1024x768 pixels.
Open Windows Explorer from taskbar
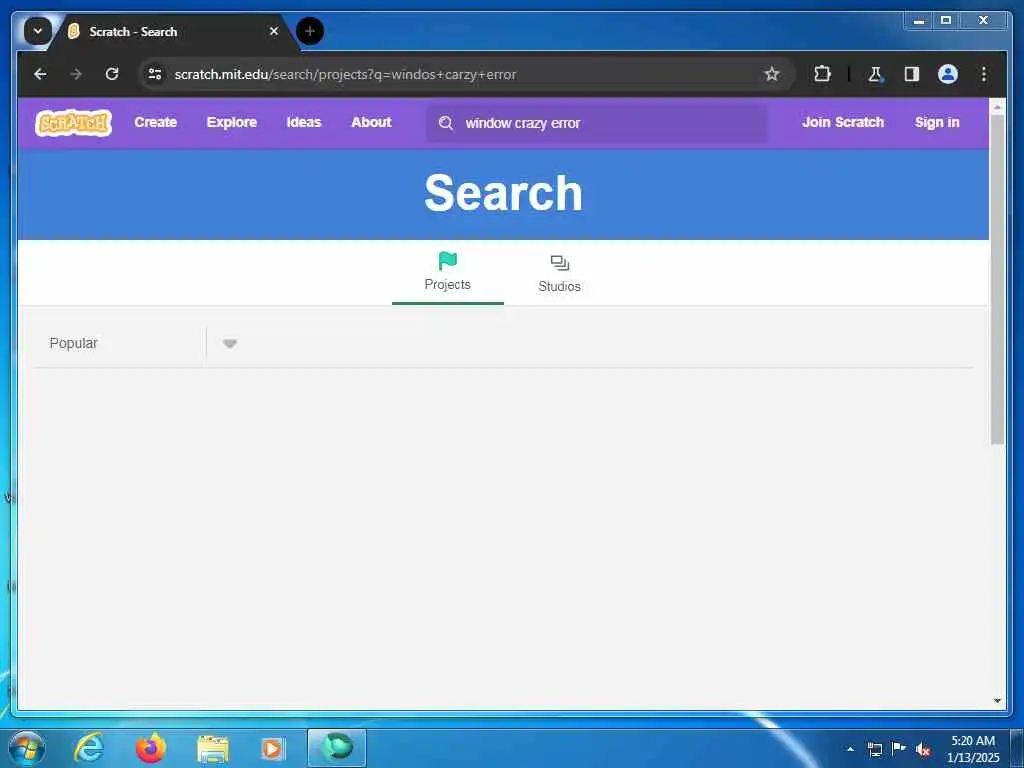212,749
